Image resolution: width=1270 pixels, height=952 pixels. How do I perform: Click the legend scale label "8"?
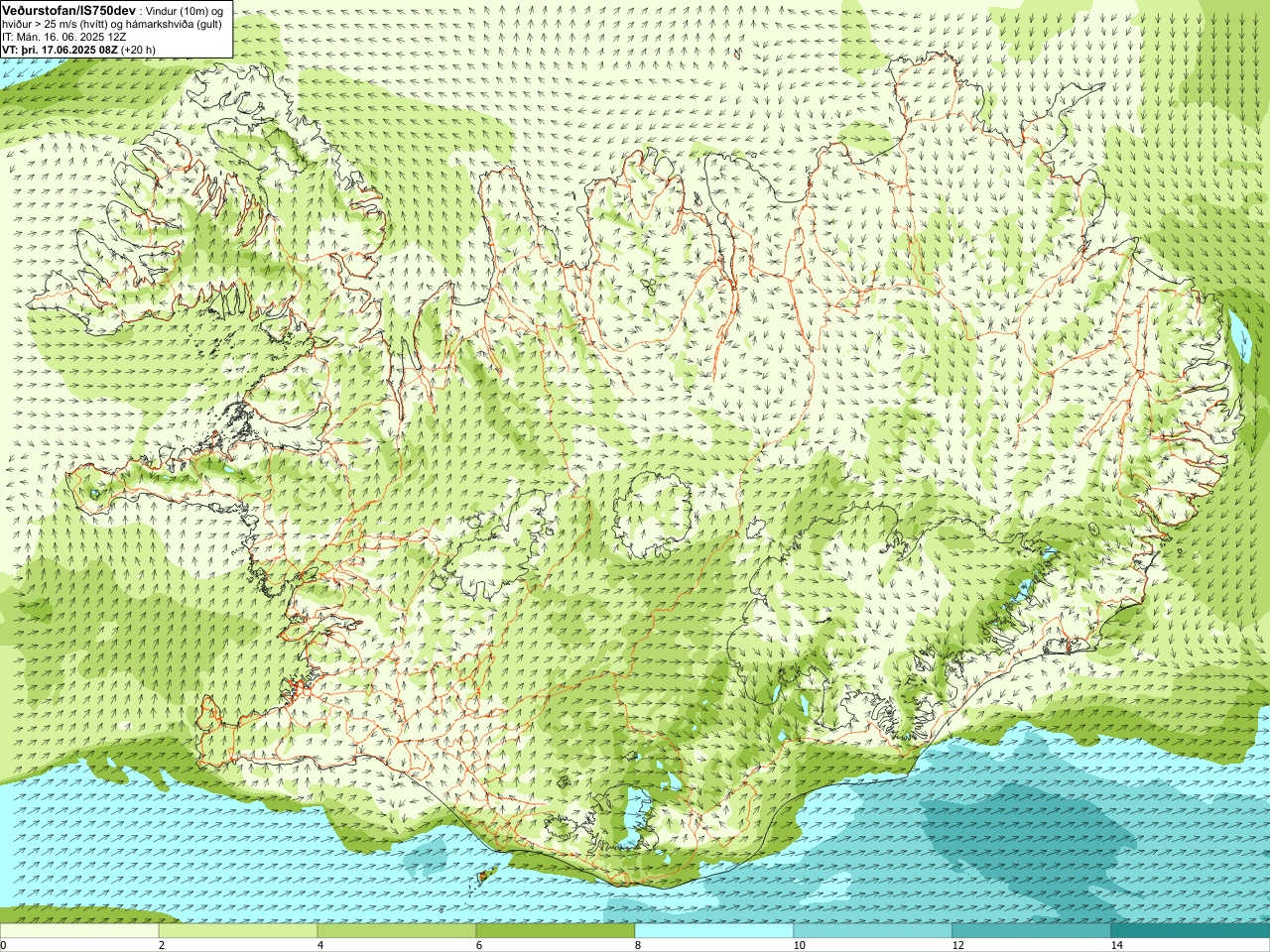click(638, 945)
